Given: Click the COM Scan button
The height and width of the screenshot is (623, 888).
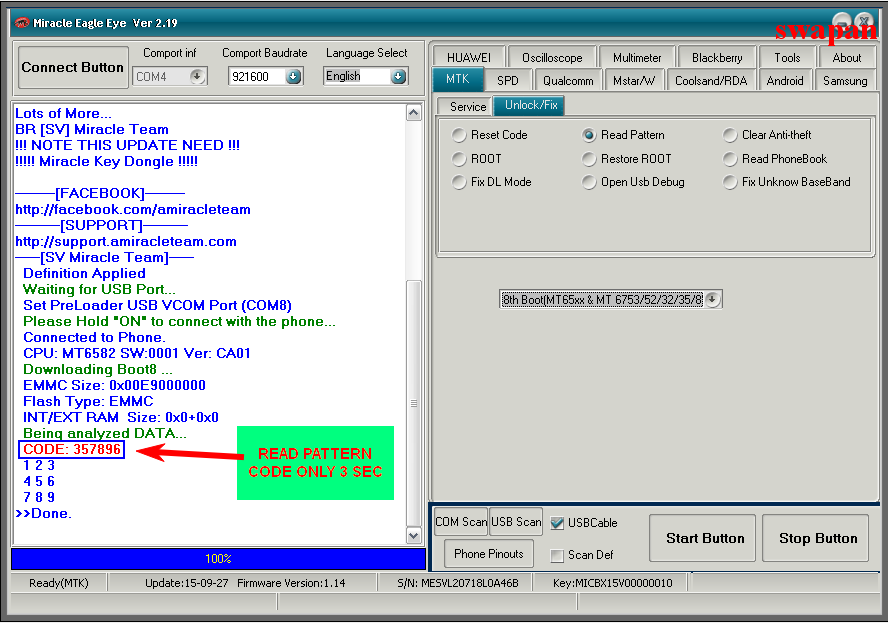Looking at the screenshot, I should [460, 522].
